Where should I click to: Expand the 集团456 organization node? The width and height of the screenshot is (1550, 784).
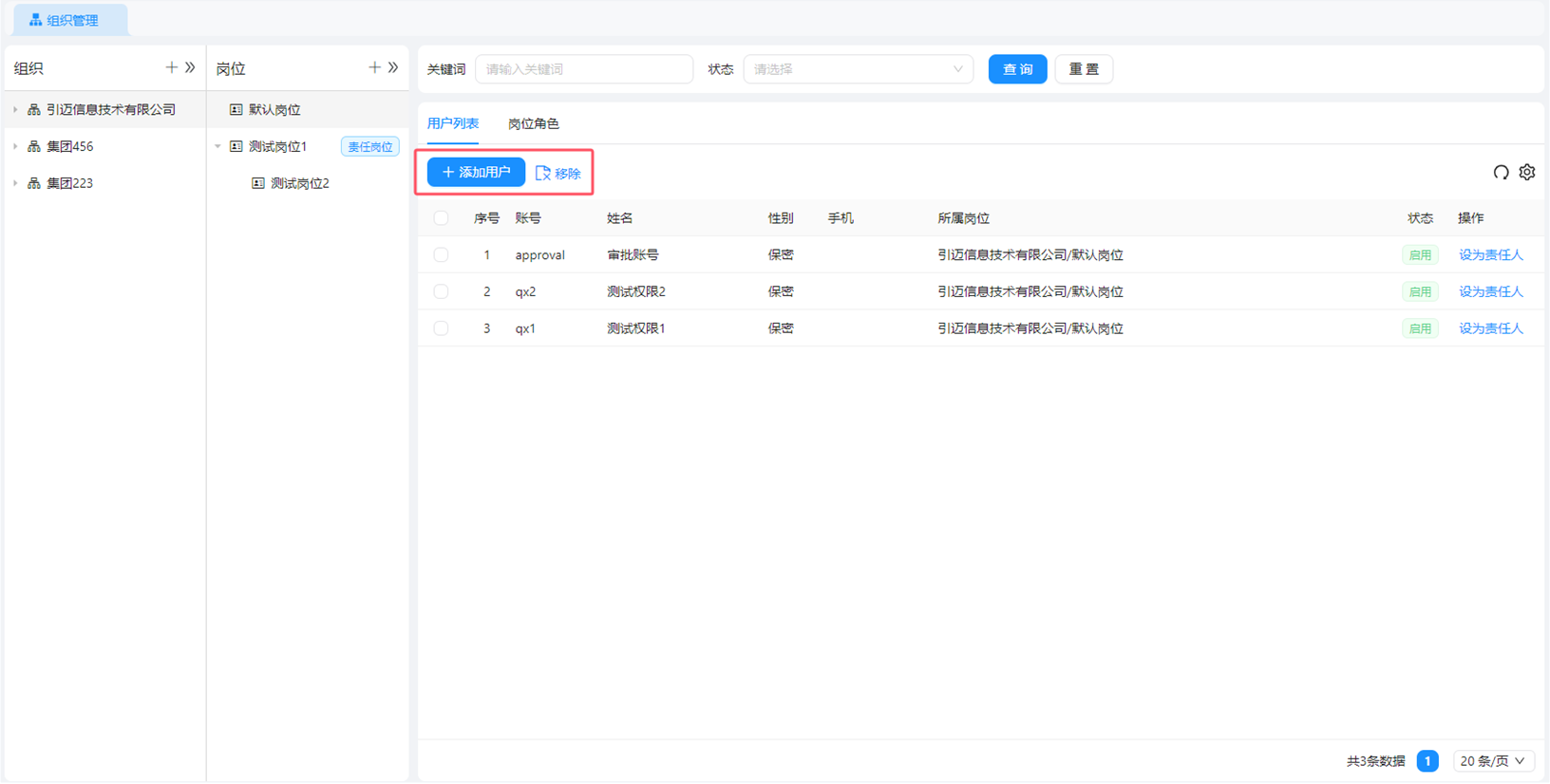(15, 147)
